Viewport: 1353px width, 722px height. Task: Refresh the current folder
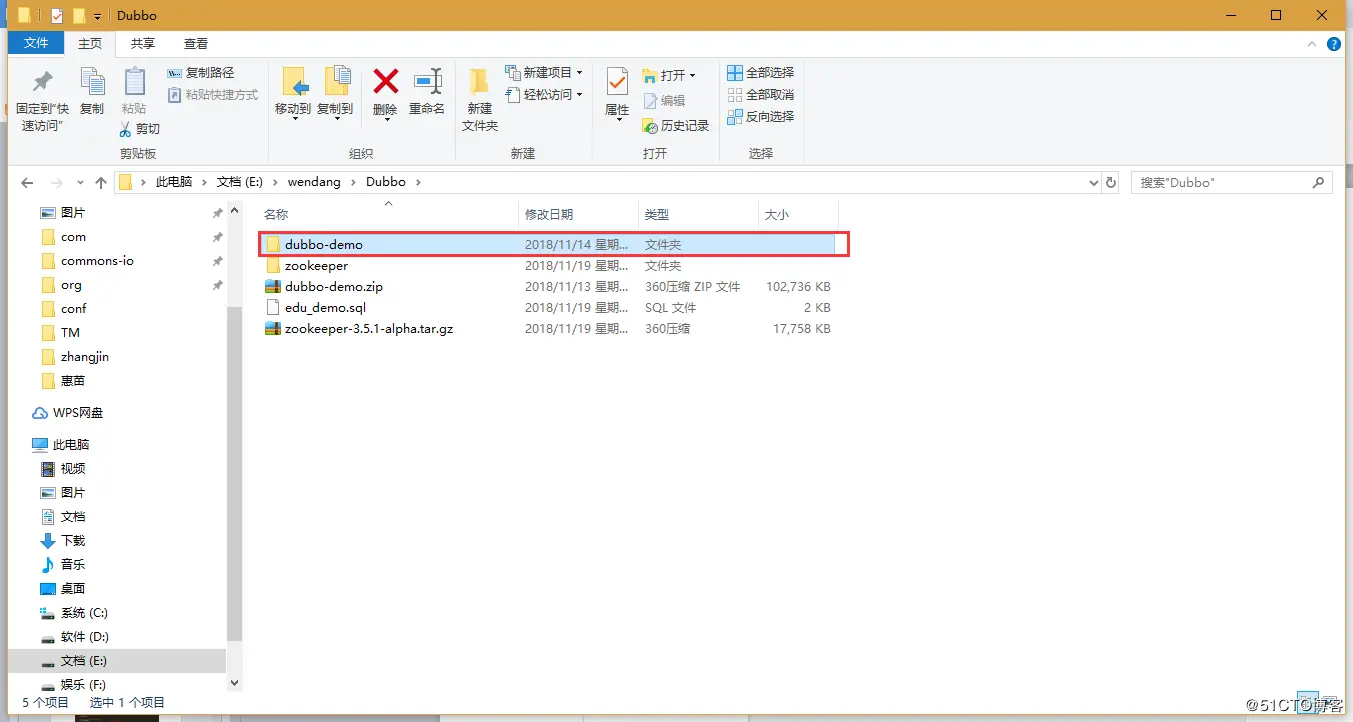(1111, 183)
